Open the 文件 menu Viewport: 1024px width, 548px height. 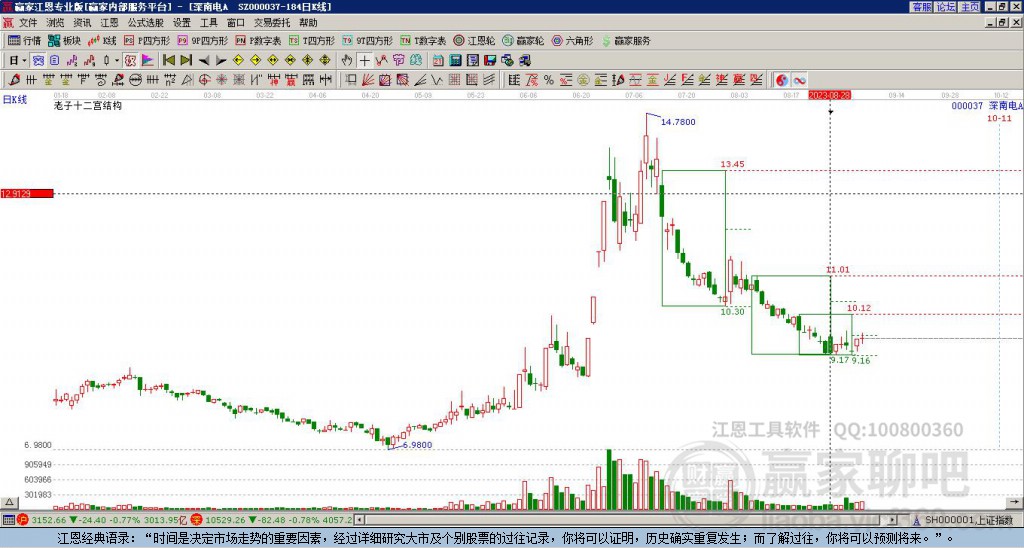click(x=28, y=23)
